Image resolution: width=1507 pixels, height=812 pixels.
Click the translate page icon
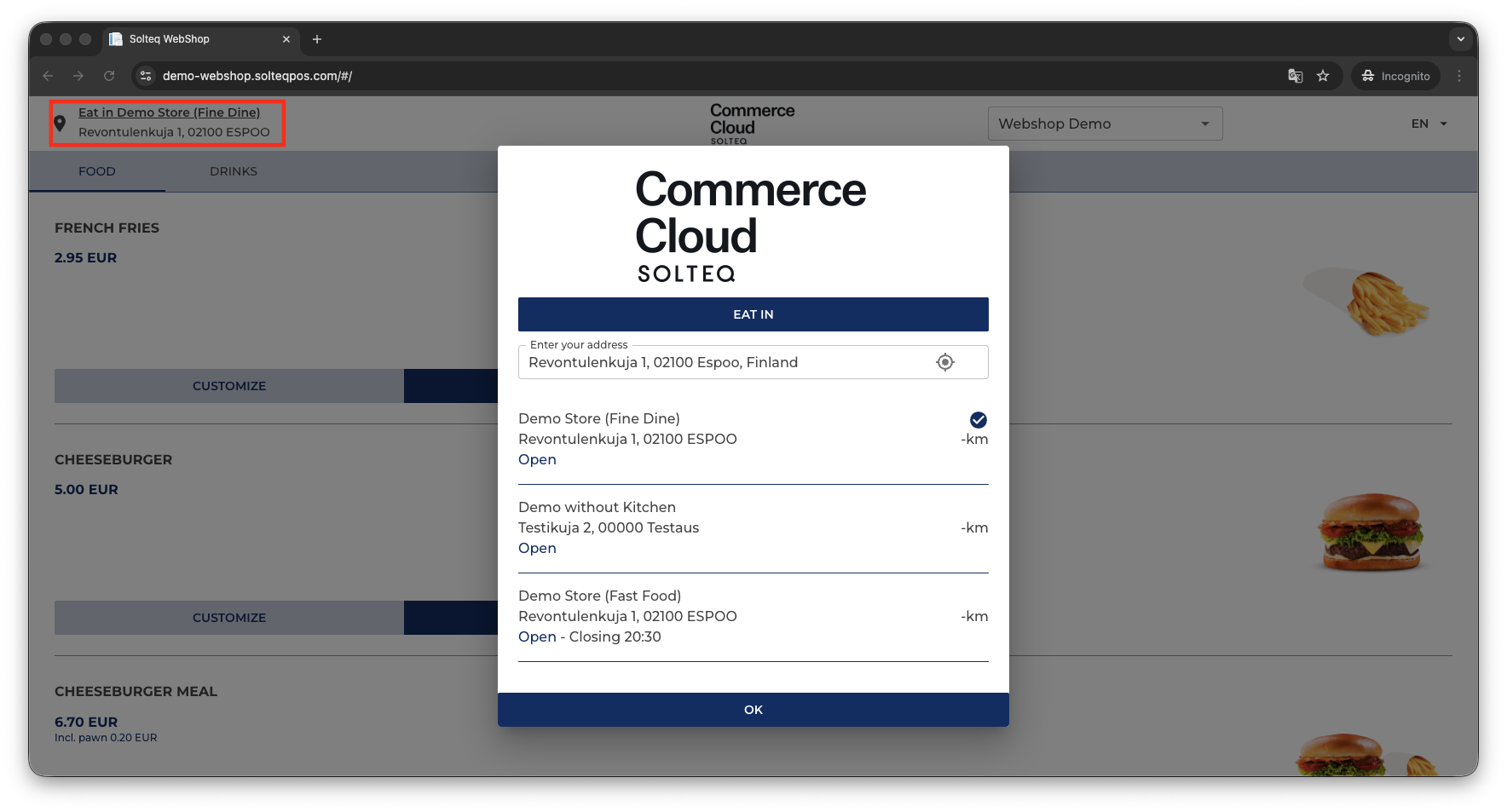pyautogui.click(x=1296, y=76)
